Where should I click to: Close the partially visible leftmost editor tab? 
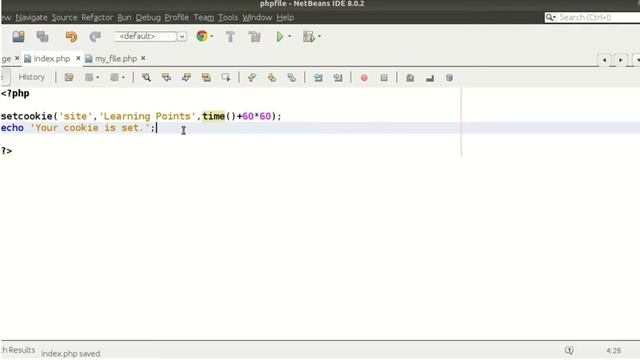pos(17,58)
